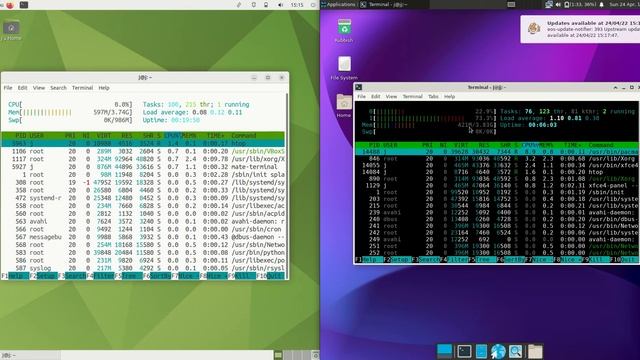Open the Rubbish bin desktop icon
640x360 pixels.
[344, 31]
